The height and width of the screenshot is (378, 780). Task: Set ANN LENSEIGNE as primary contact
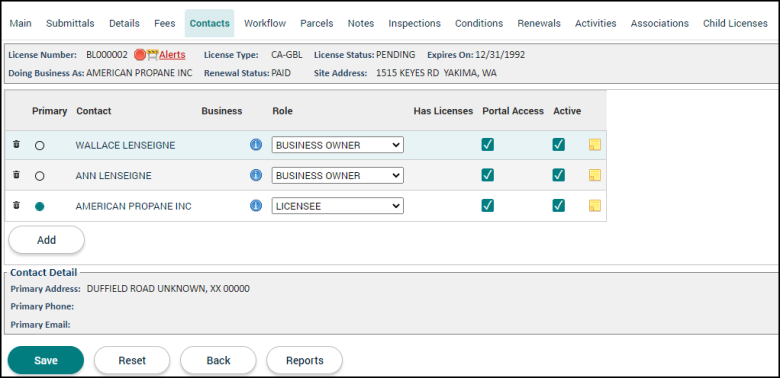coord(40,176)
